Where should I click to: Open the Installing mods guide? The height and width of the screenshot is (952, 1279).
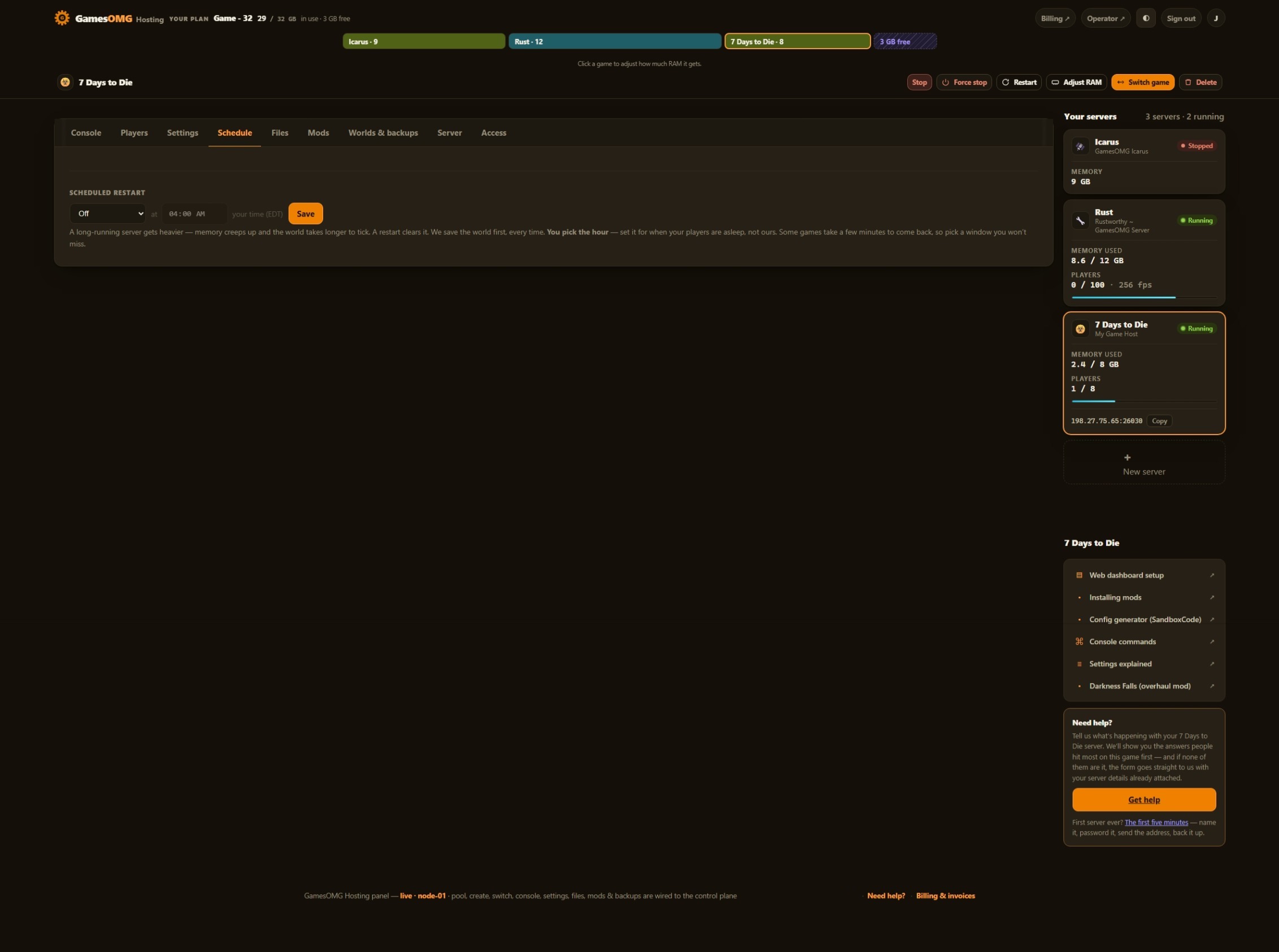[x=1143, y=598]
